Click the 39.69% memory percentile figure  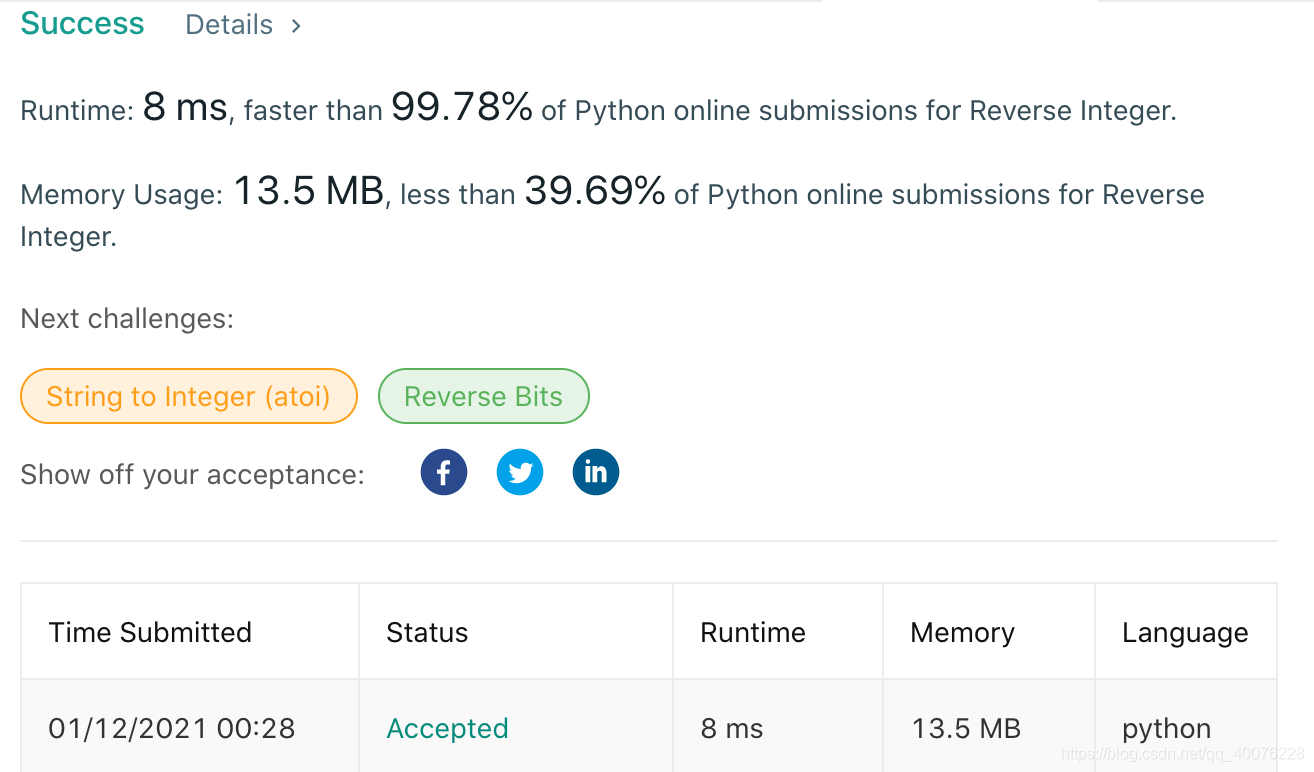click(595, 190)
